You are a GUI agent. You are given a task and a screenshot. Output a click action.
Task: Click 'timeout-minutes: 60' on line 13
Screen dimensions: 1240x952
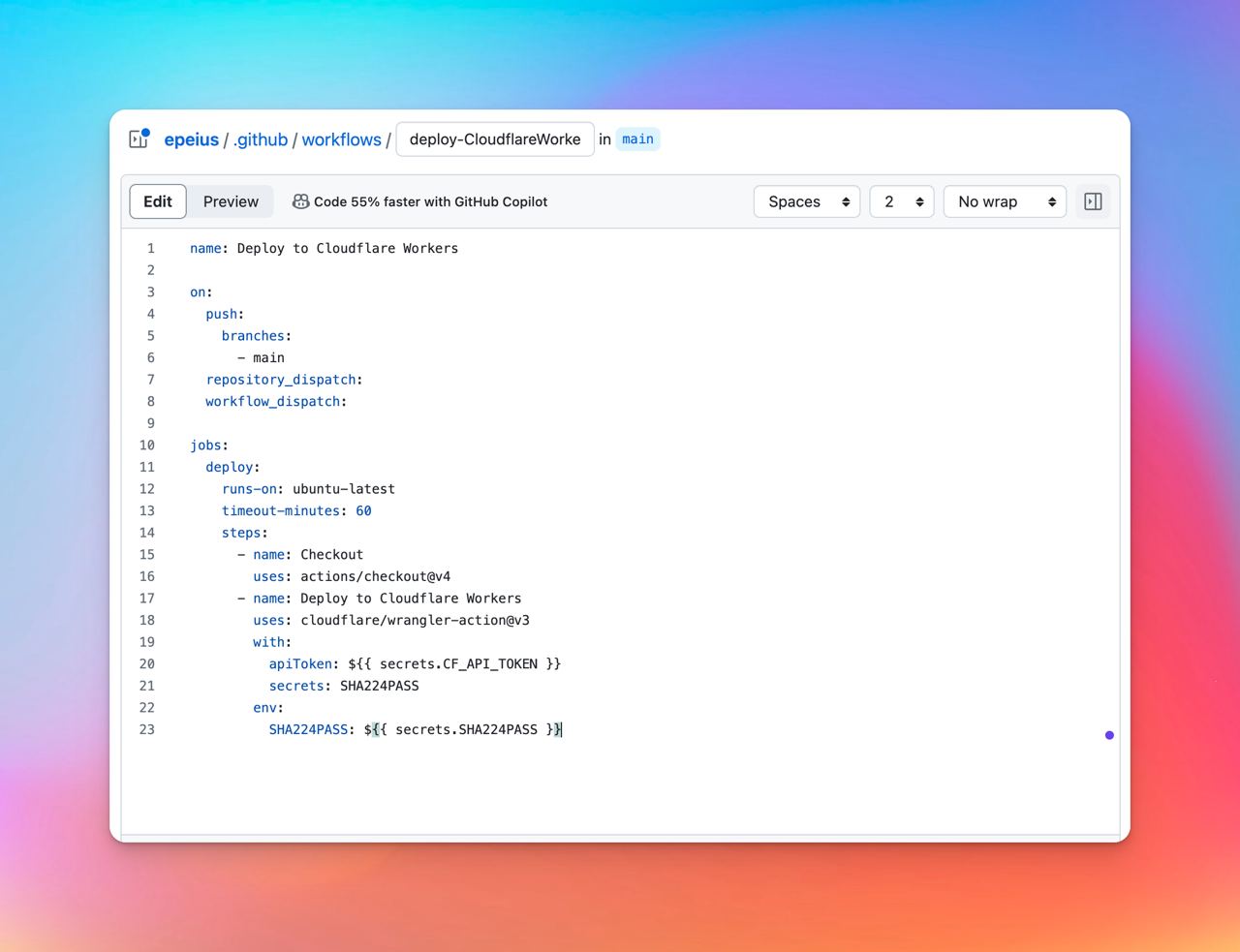click(x=296, y=510)
